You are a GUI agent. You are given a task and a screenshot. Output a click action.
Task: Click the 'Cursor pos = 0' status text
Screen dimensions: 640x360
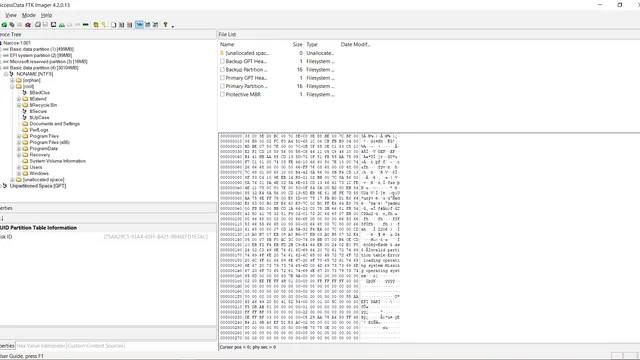234,347
